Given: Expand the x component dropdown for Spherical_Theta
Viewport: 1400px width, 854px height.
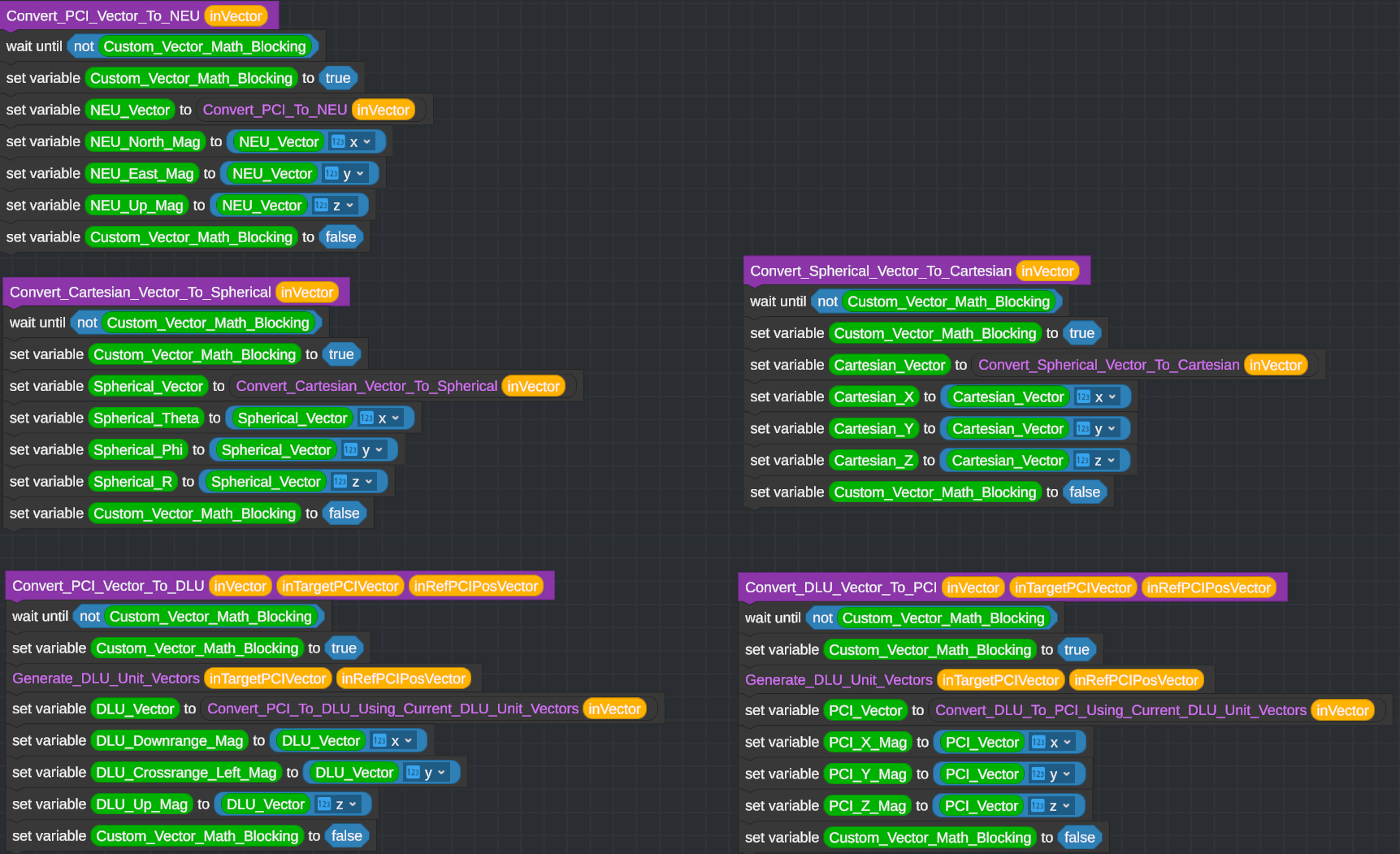Looking at the screenshot, I should [381, 418].
